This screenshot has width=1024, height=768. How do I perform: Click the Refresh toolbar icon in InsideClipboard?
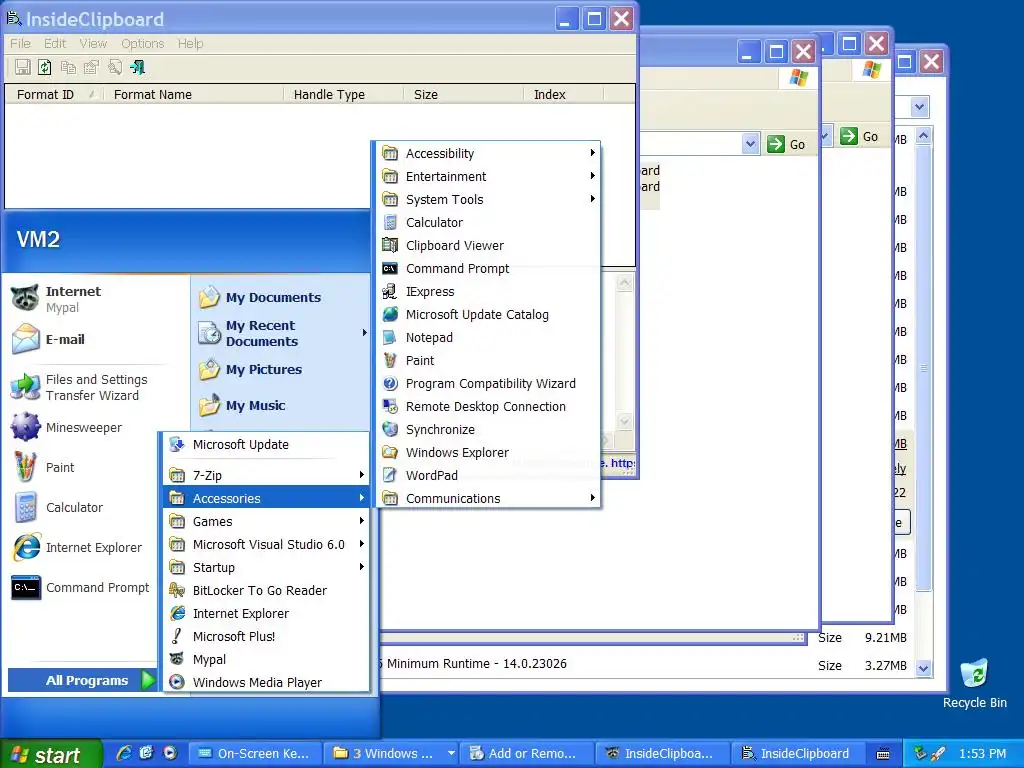45,67
